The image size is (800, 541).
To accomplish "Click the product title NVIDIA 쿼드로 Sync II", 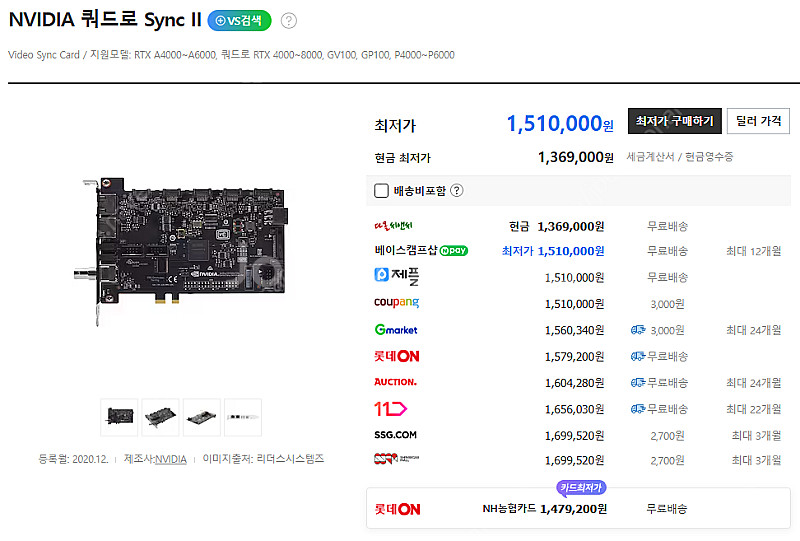I will tap(105, 20).
